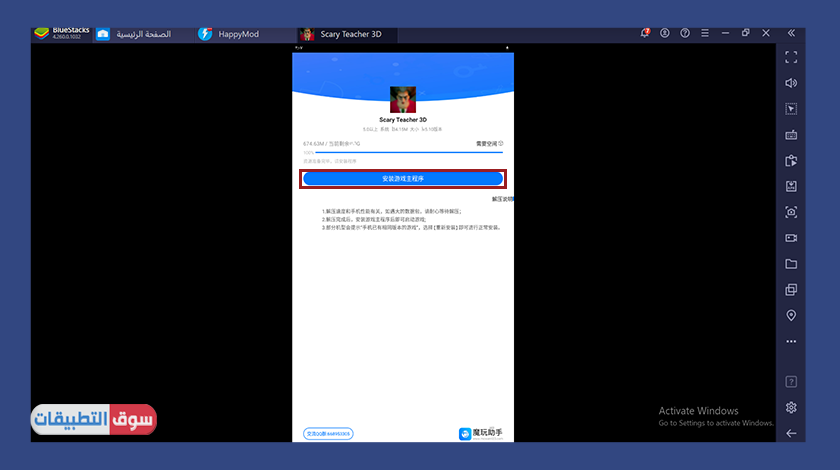
Task: Show more sidebar options ellipsis
Action: click(791, 341)
